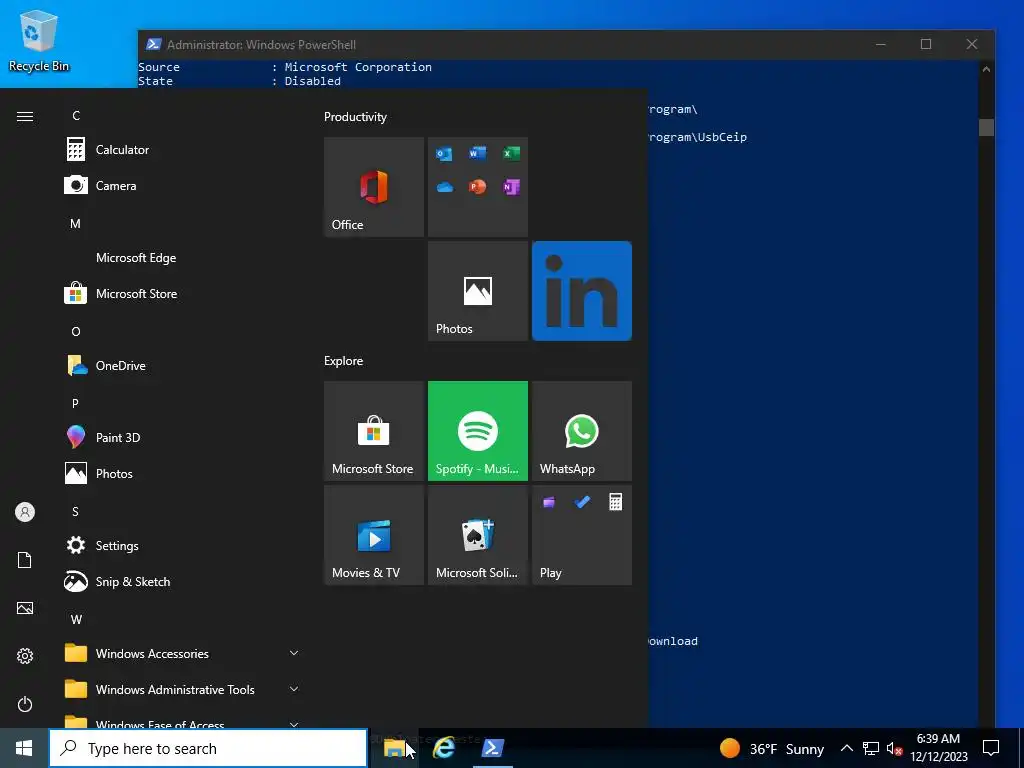1024x768 pixels.
Task: Open the Microsoft Store tile under Explore
Action: (x=374, y=431)
